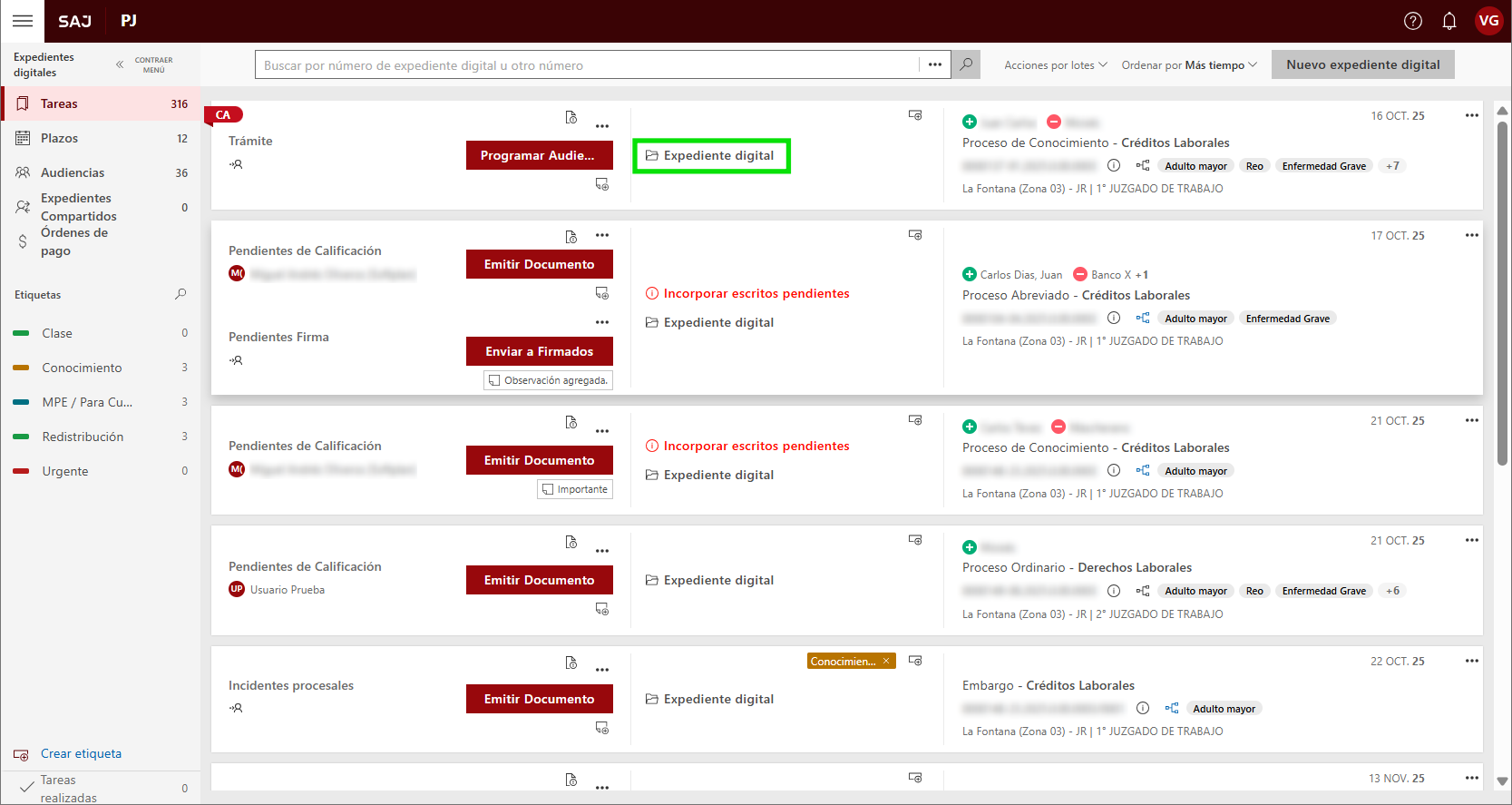This screenshot has width=1512, height=805.
Task: Remove the Conocimien... tag with its X
Action: (886, 661)
